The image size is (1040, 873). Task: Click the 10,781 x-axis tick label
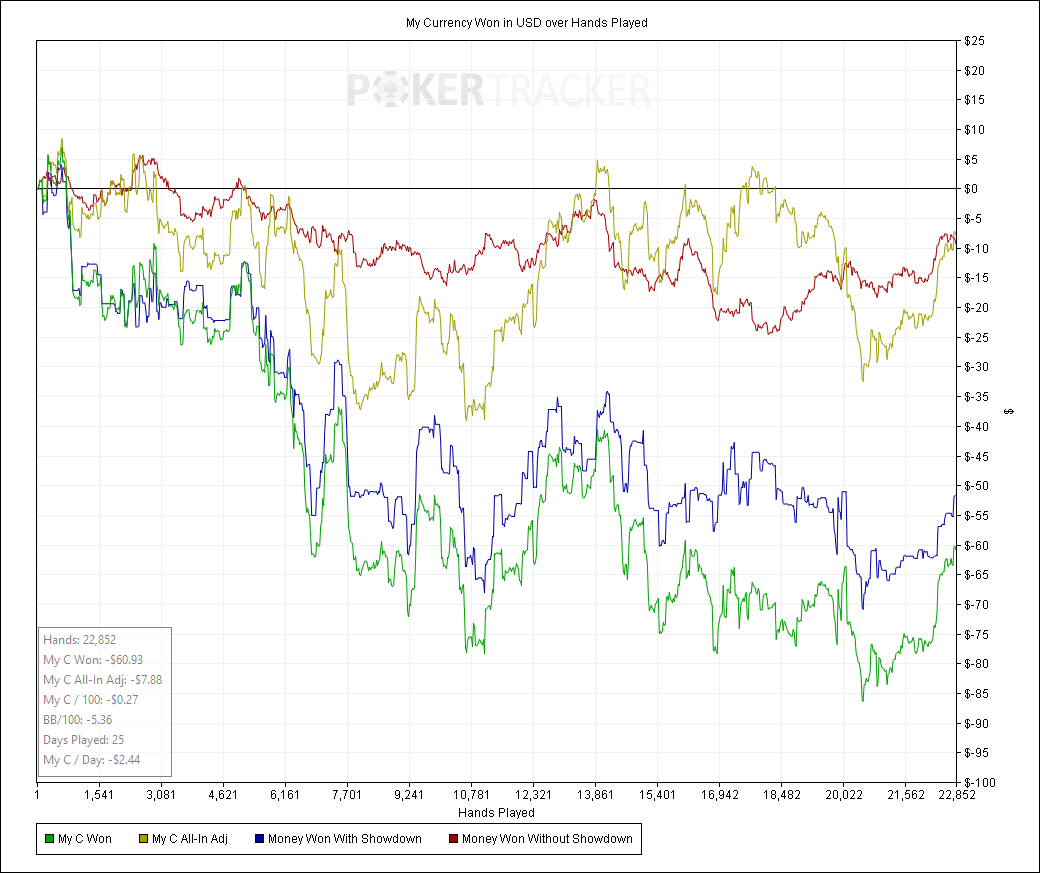(x=471, y=795)
